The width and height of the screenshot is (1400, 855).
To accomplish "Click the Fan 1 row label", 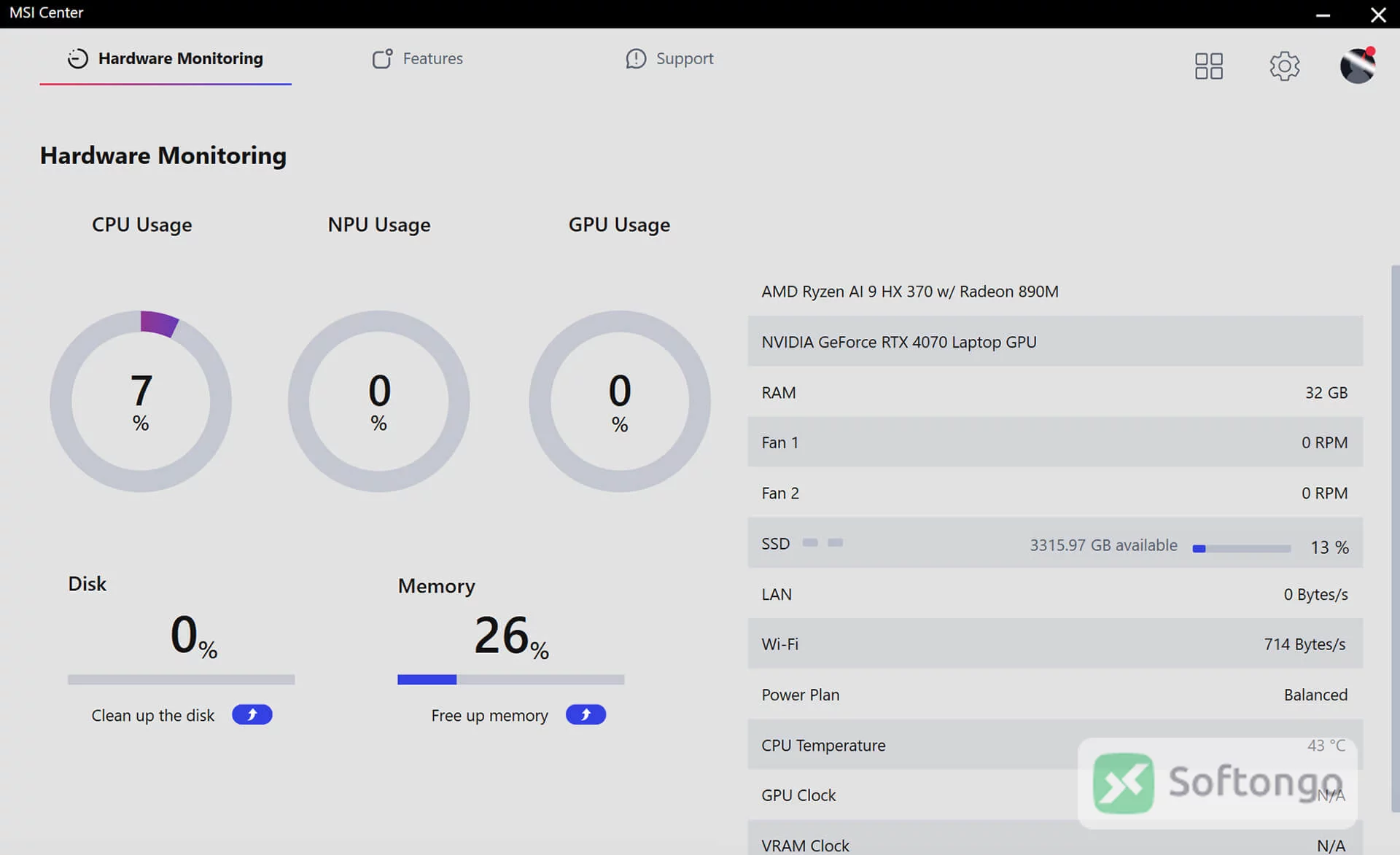I will [x=780, y=442].
